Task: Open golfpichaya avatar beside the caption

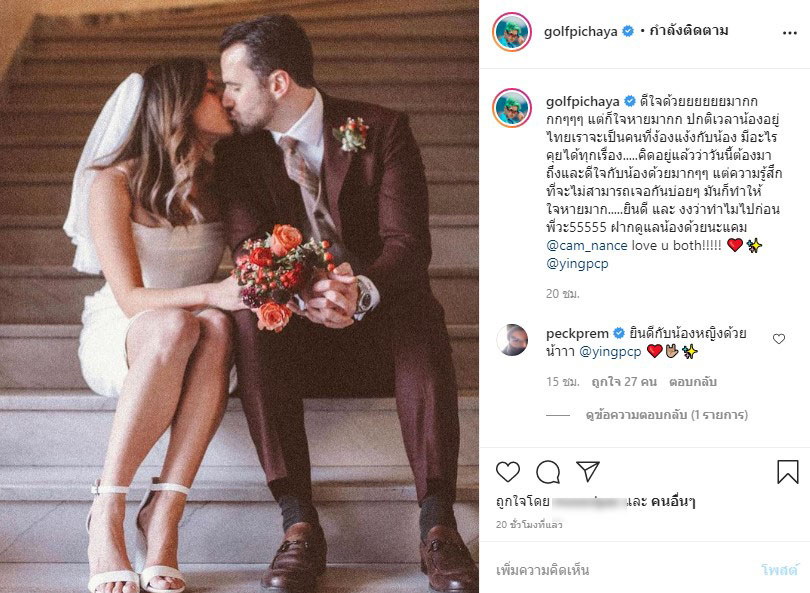Action: click(x=512, y=107)
